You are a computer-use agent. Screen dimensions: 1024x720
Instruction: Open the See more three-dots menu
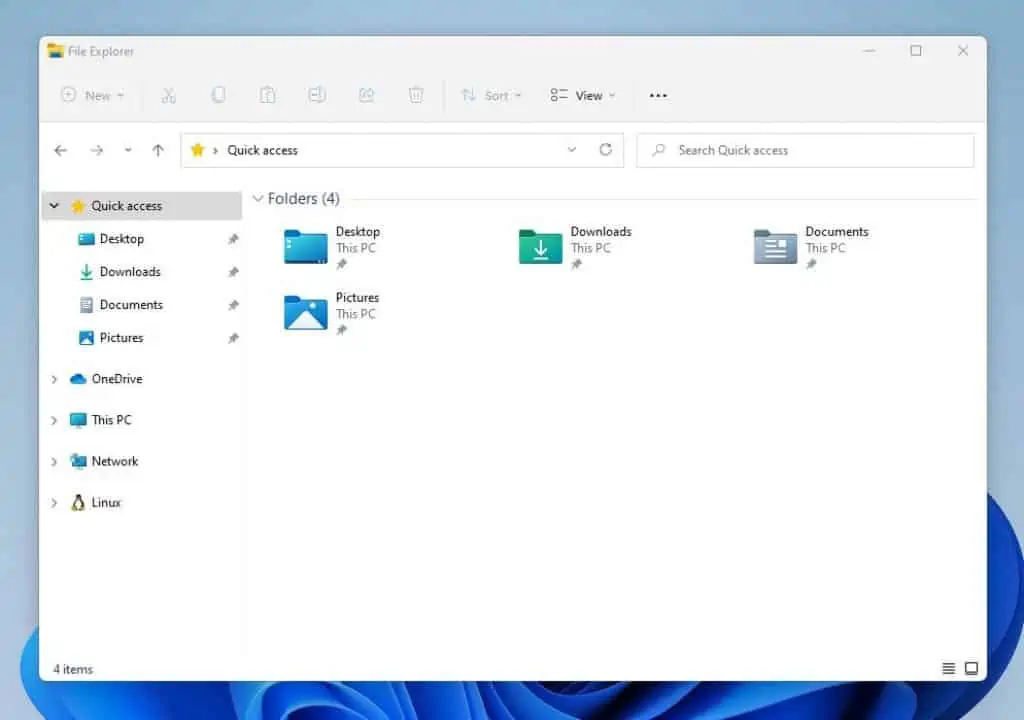658,95
